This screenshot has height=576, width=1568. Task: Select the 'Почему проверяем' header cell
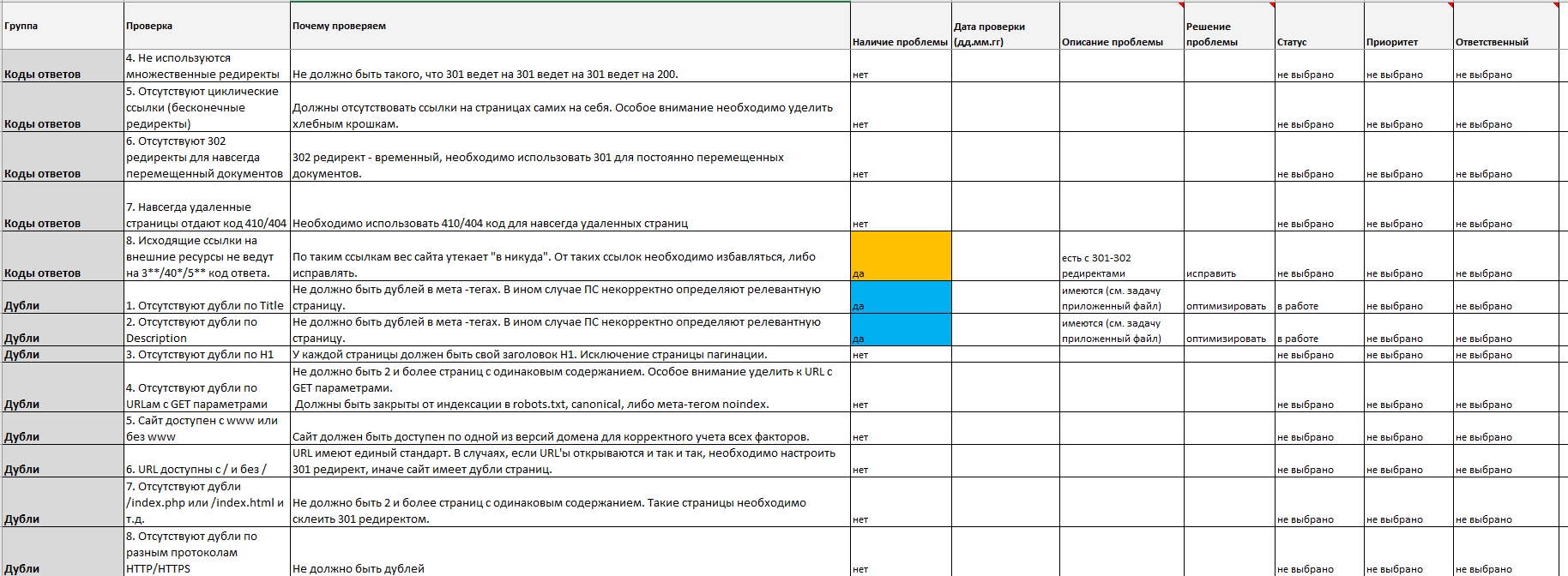pyautogui.click(x=570, y=26)
